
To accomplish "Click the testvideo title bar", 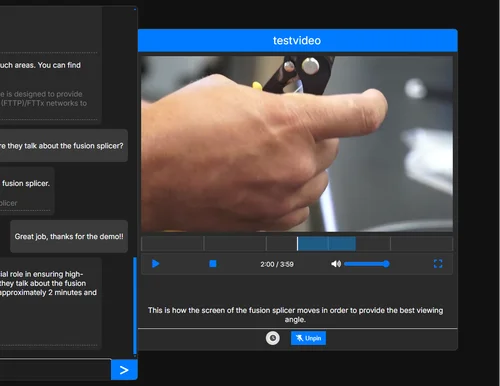I will coord(297,40).
